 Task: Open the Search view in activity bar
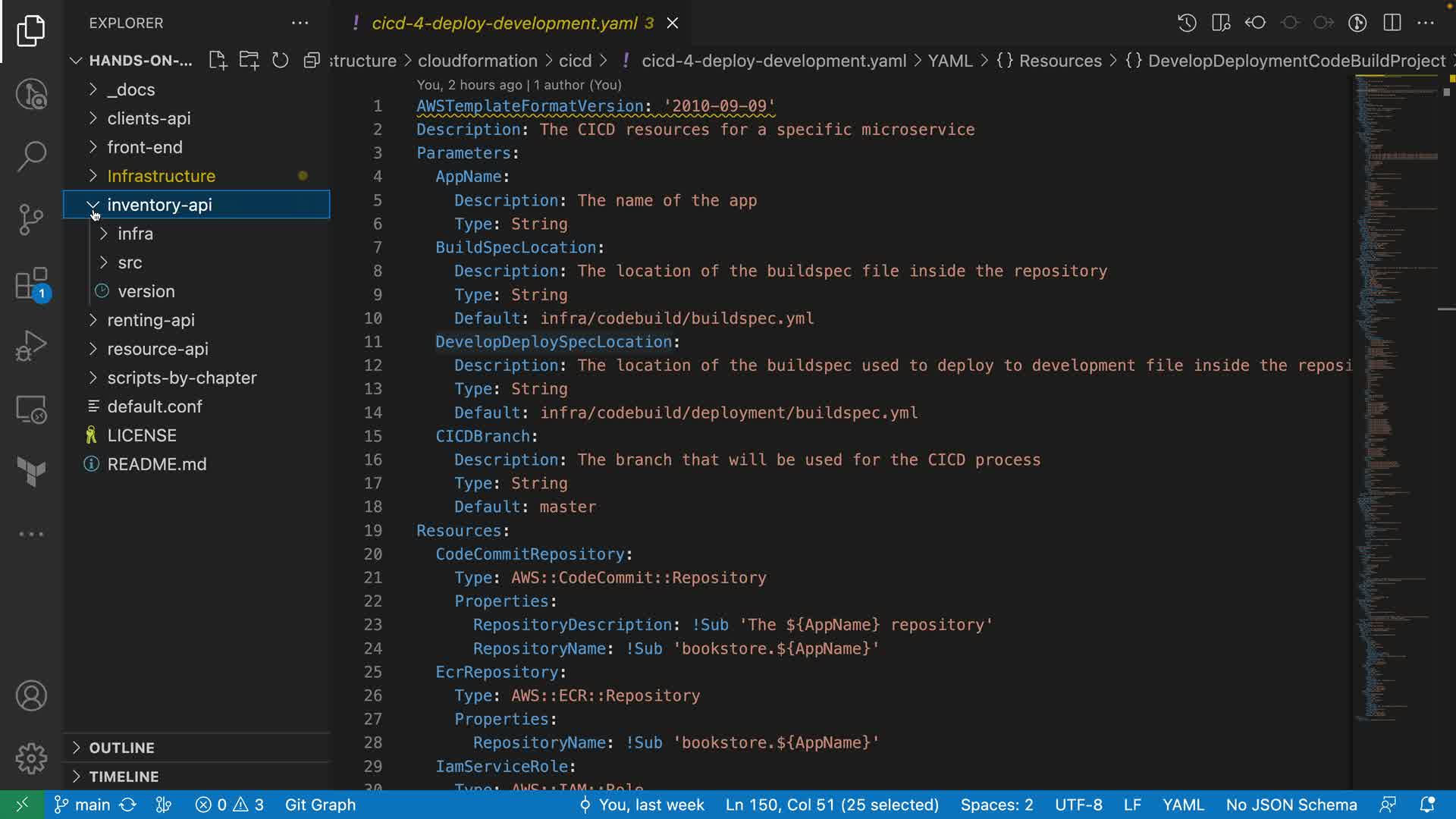[x=31, y=157]
